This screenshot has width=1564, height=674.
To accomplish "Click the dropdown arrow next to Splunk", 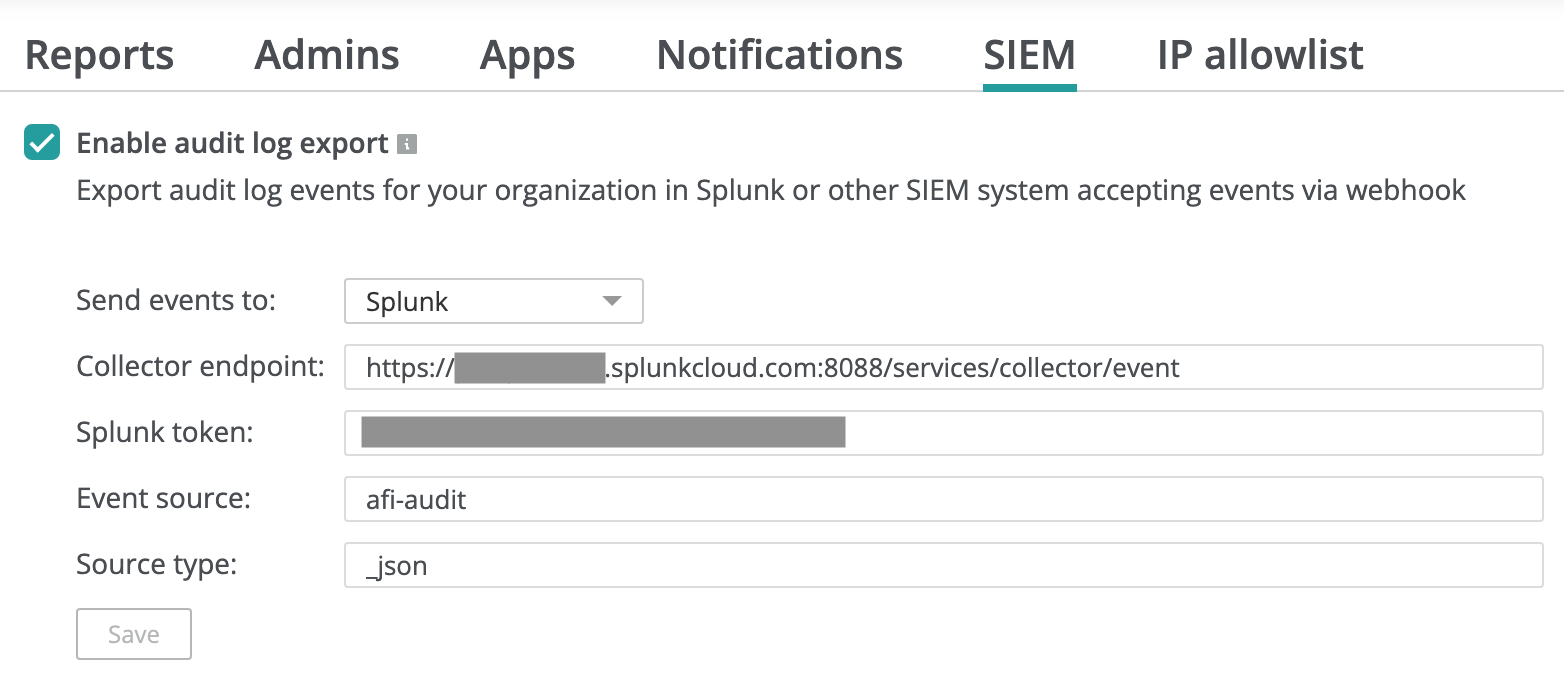I will click(x=612, y=301).
